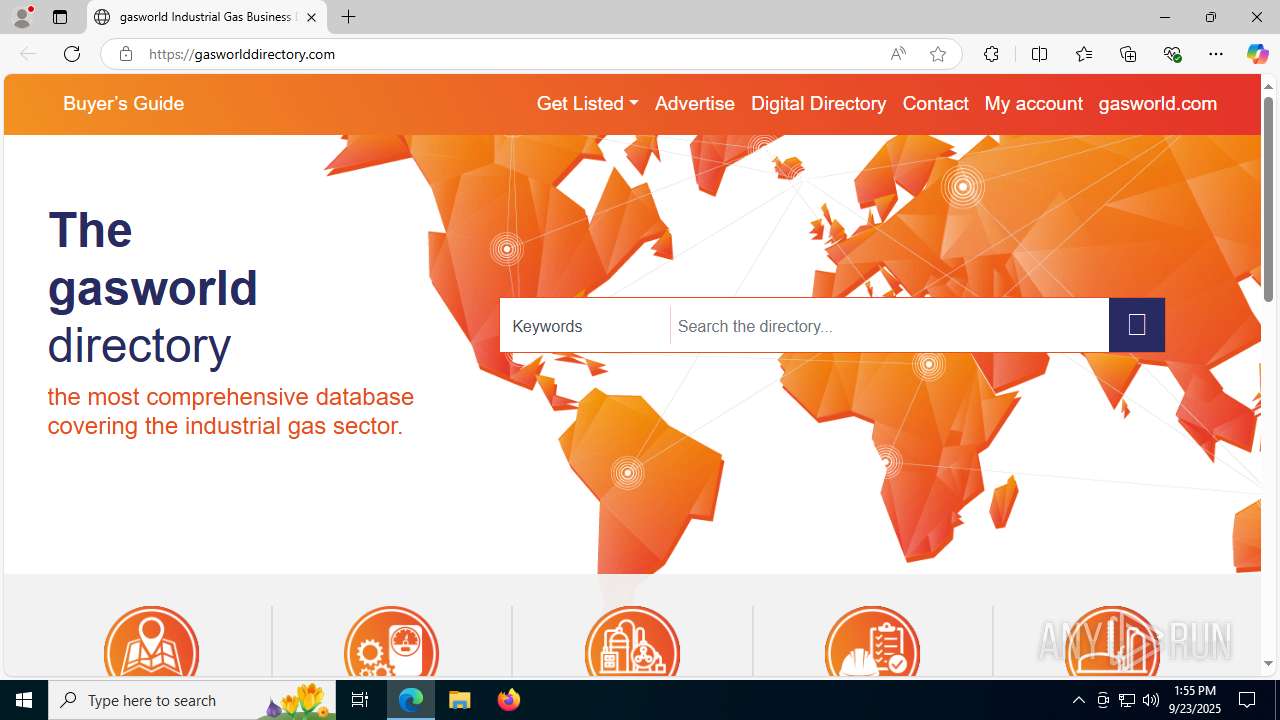Toggle Split screen view
This screenshot has height=720, width=1280.
click(x=1039, y=54)
